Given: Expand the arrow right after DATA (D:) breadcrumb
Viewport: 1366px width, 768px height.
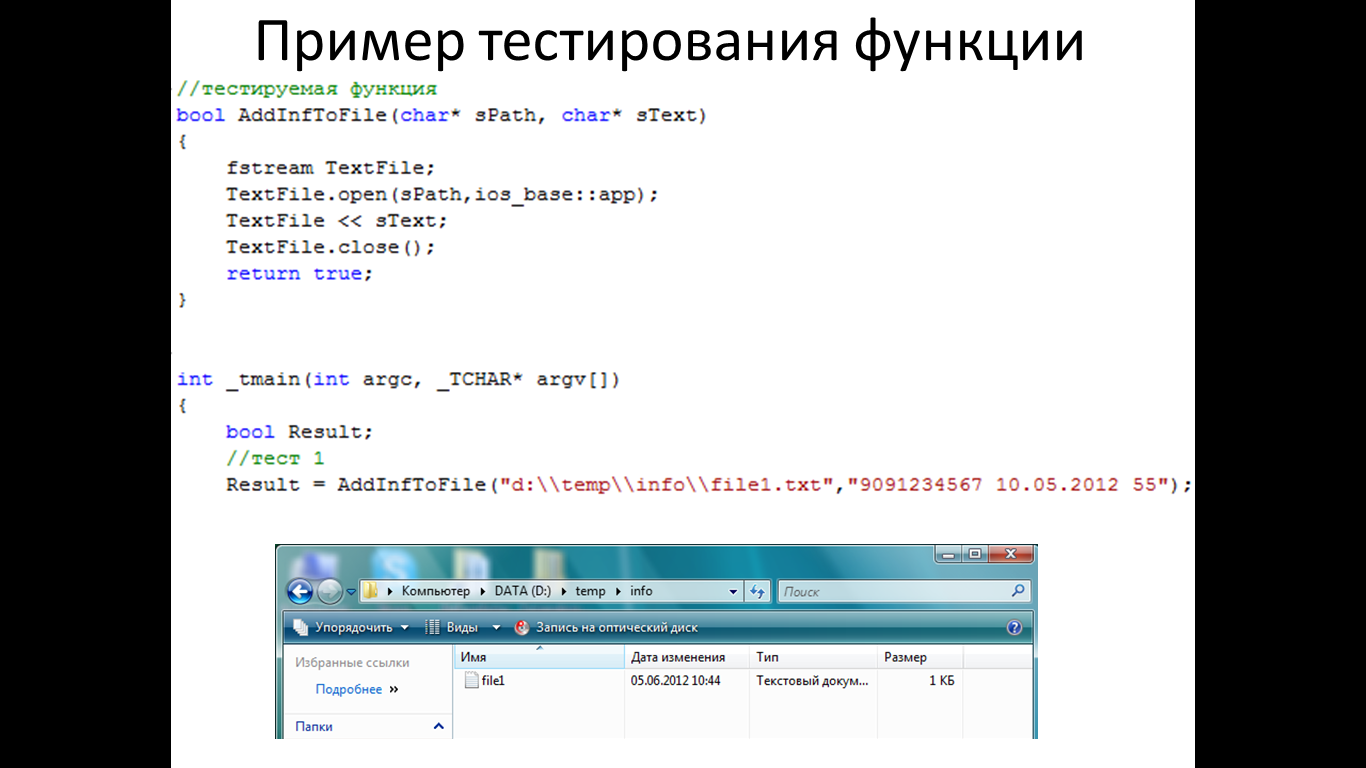Looking at the screenshot, I should coord(563,591).
